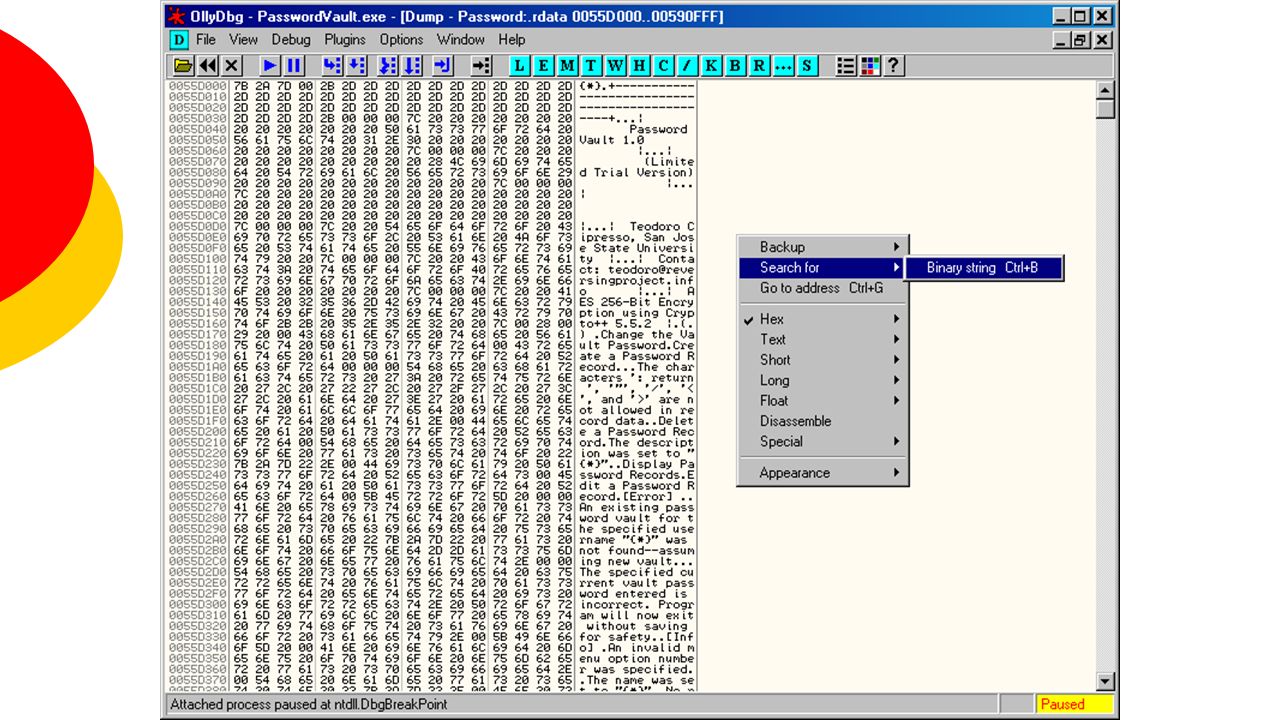The width and height of the screenshot is (1280, 720).
Task: Click the dump scrollbar down arrow
Action: point(1105,682)
